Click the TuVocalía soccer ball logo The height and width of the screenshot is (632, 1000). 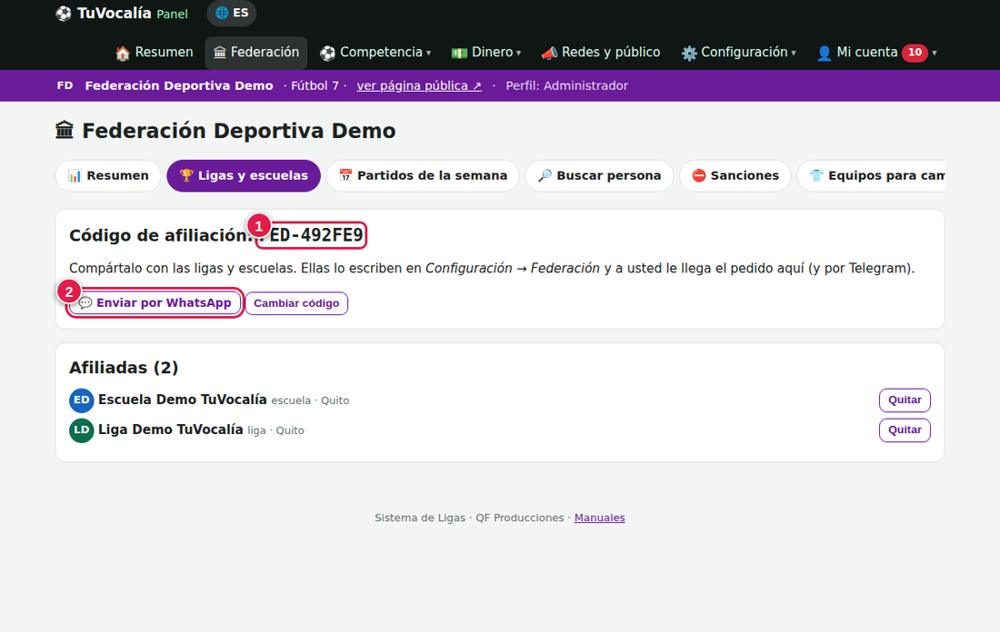63,13
